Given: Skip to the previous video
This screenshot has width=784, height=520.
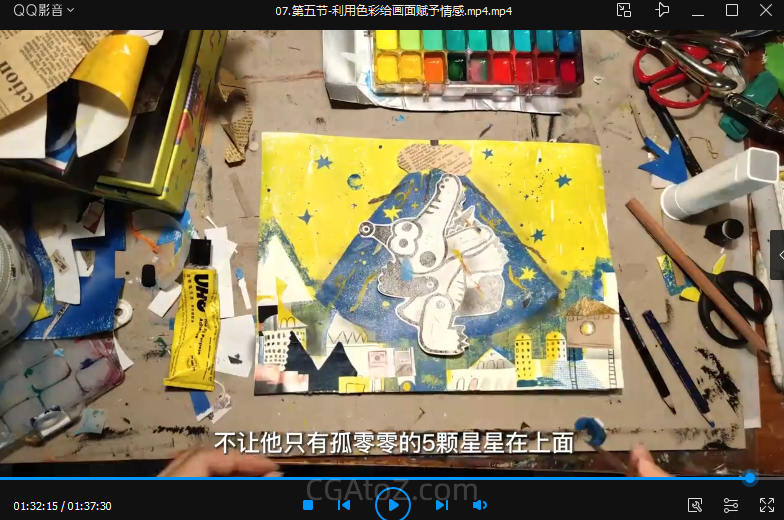Looking at the screenshot, I should pyautogui.click(x=344, y=505).
